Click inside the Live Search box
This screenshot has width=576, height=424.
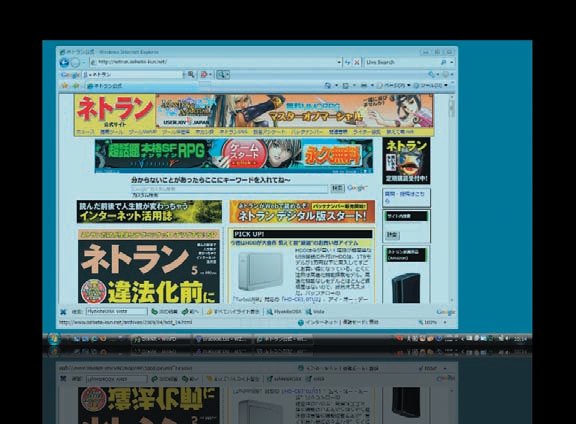401,62
